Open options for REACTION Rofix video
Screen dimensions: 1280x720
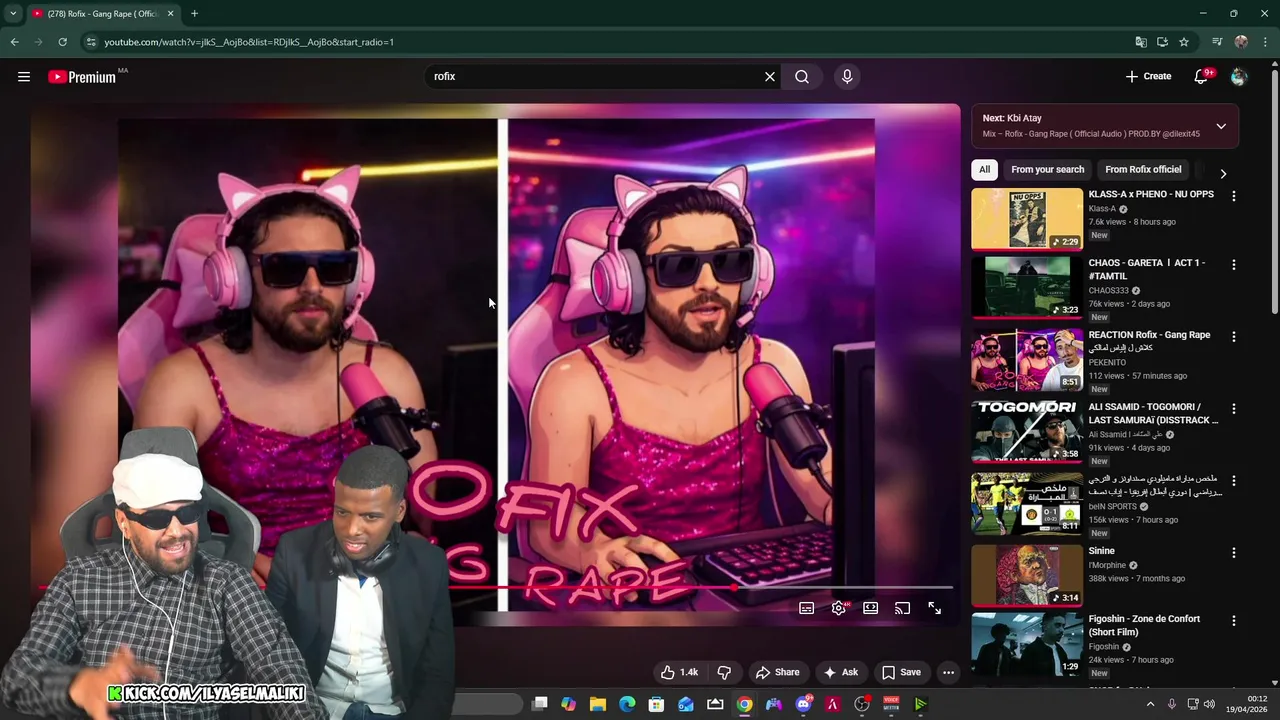tap(1233, 336)
